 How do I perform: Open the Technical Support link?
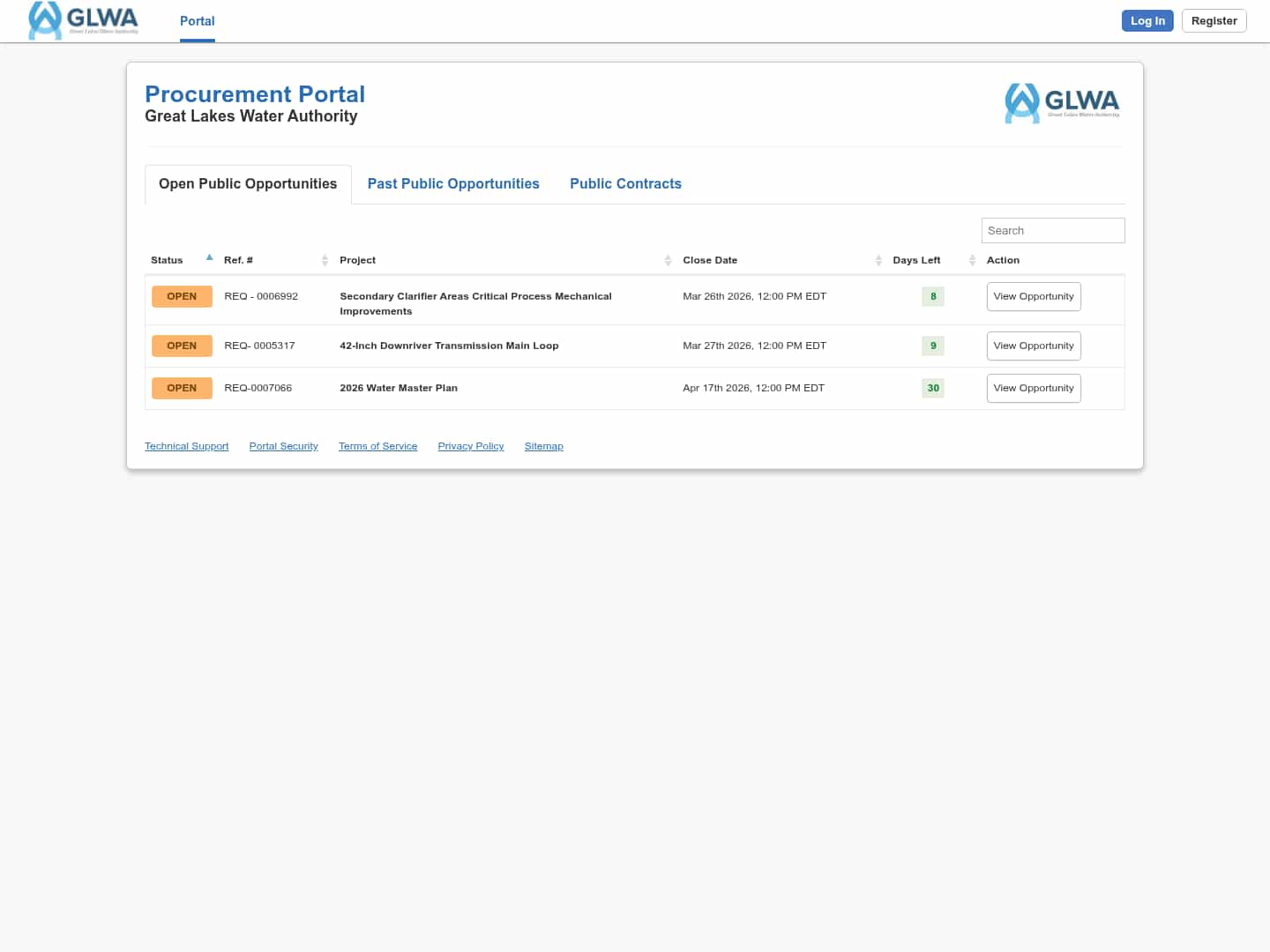pyautogui.click(x=186, y=446)
